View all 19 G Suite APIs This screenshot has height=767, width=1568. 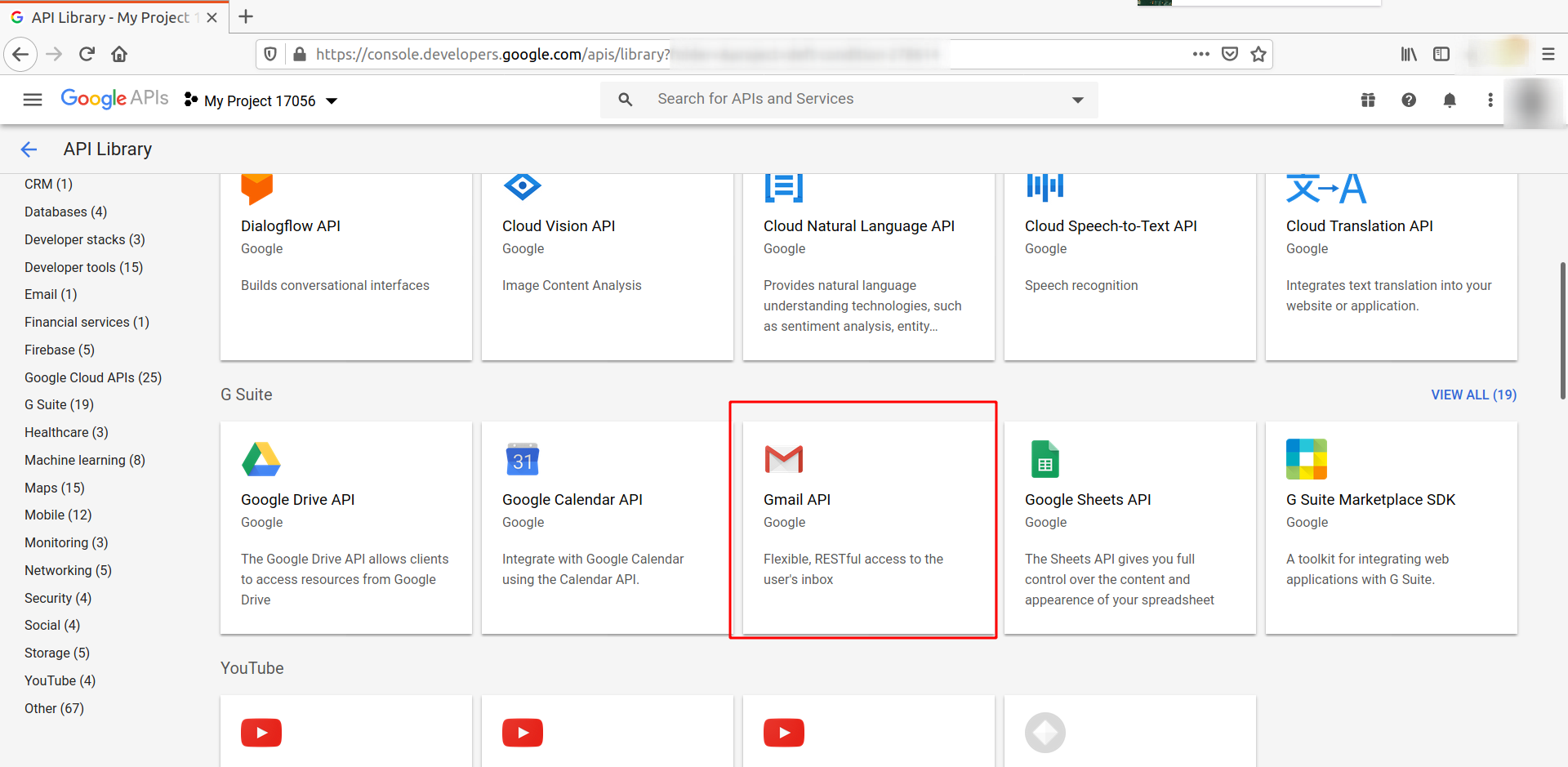[x=1474, y=395]
